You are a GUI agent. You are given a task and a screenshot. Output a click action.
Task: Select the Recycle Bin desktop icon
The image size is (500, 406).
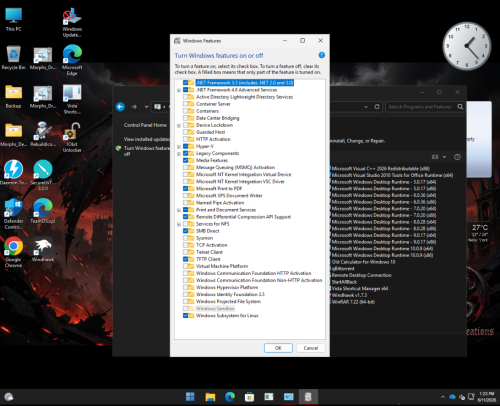coord(14,57)
